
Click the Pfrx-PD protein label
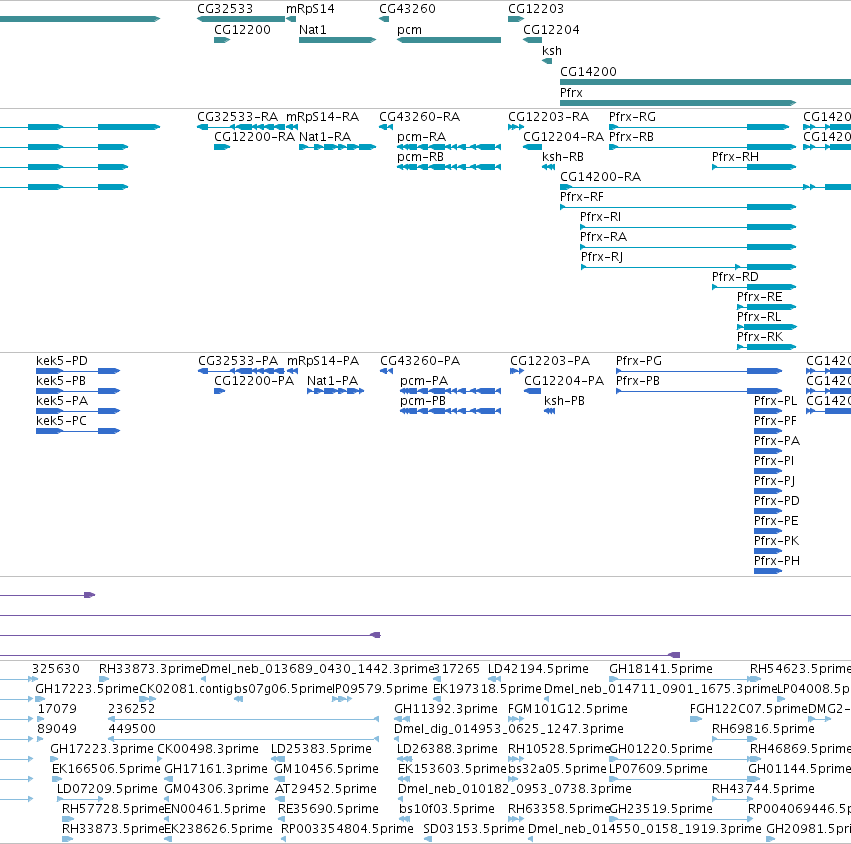pos(777,501)
